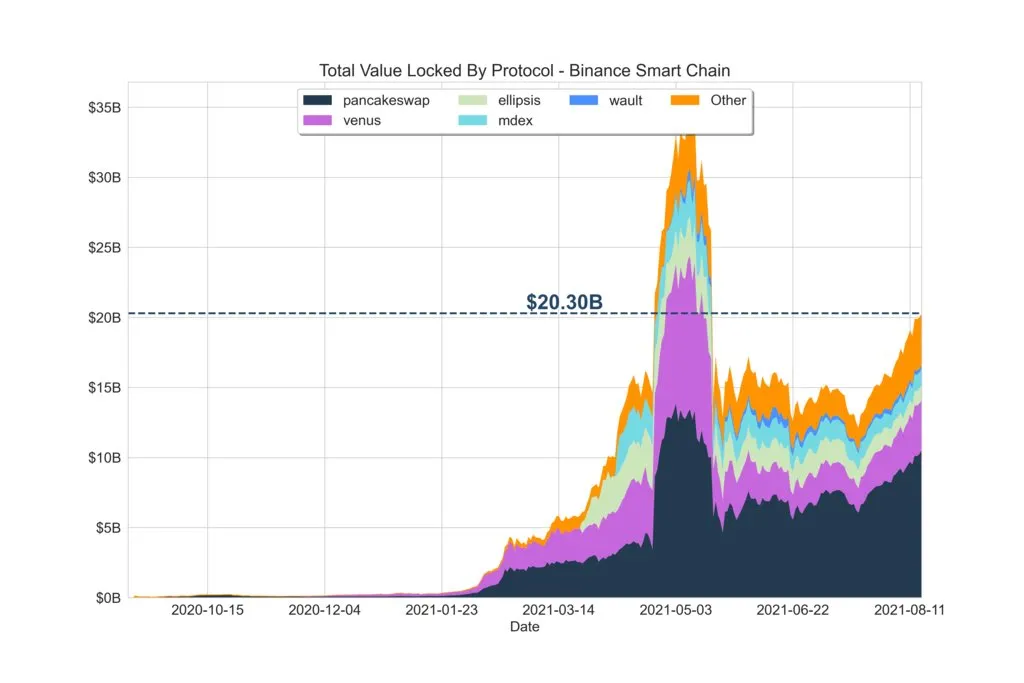Click the 2020-10-15 date tick label

[x=207, y=610]
